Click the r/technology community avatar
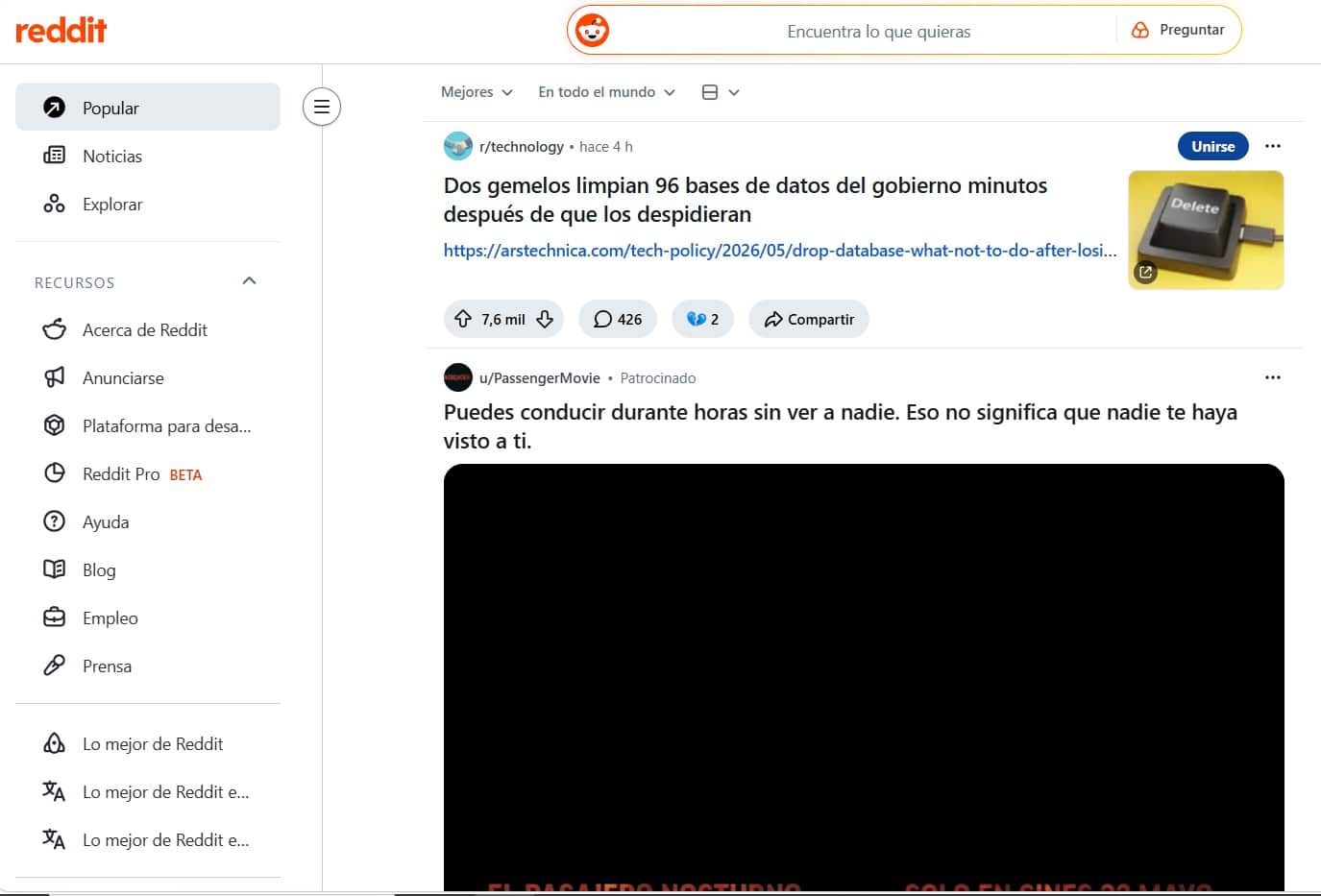This screenshot has height=896, width=1321. 458,146
